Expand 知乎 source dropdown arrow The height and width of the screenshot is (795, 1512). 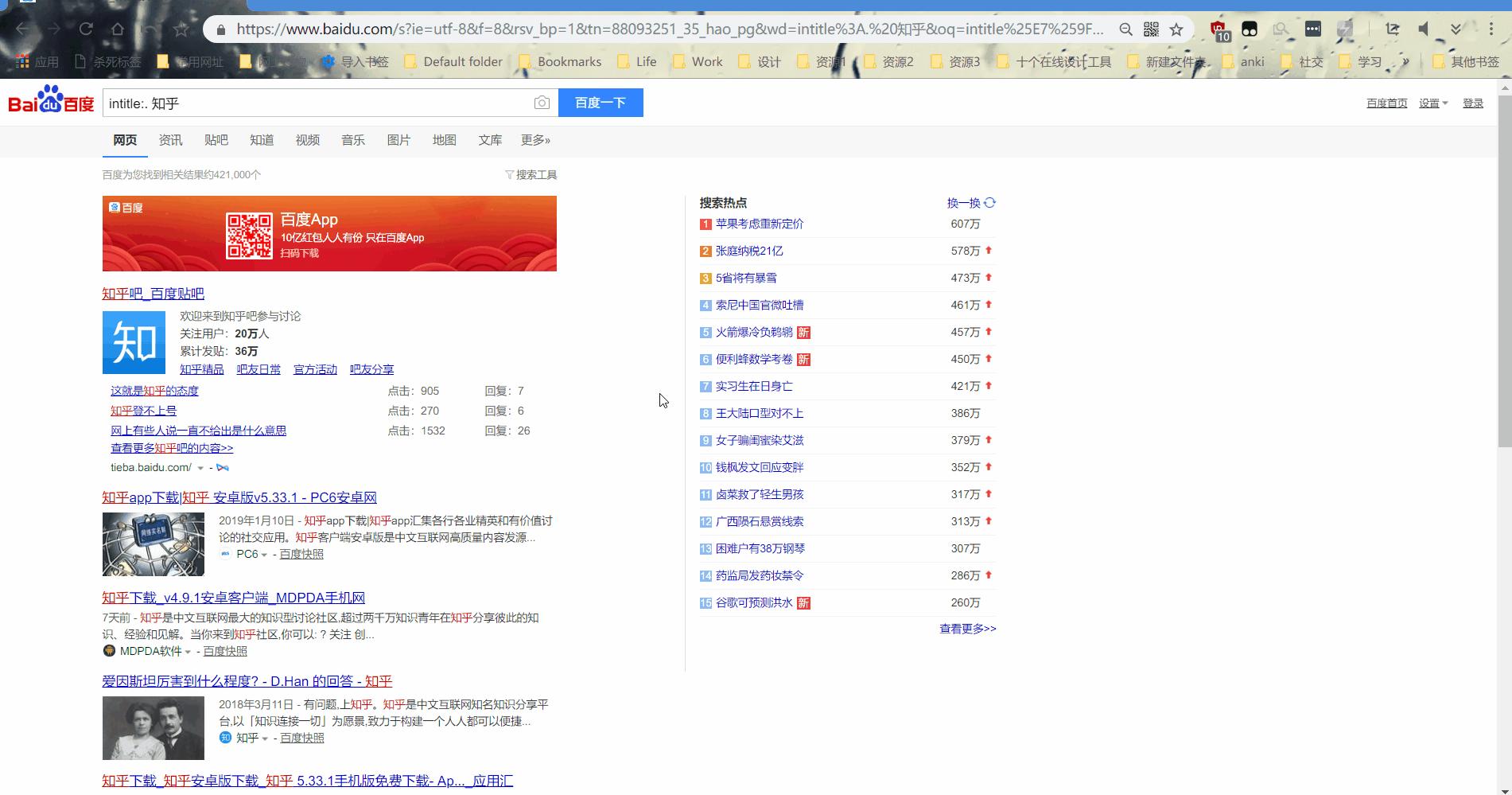[x=265, y=738]
